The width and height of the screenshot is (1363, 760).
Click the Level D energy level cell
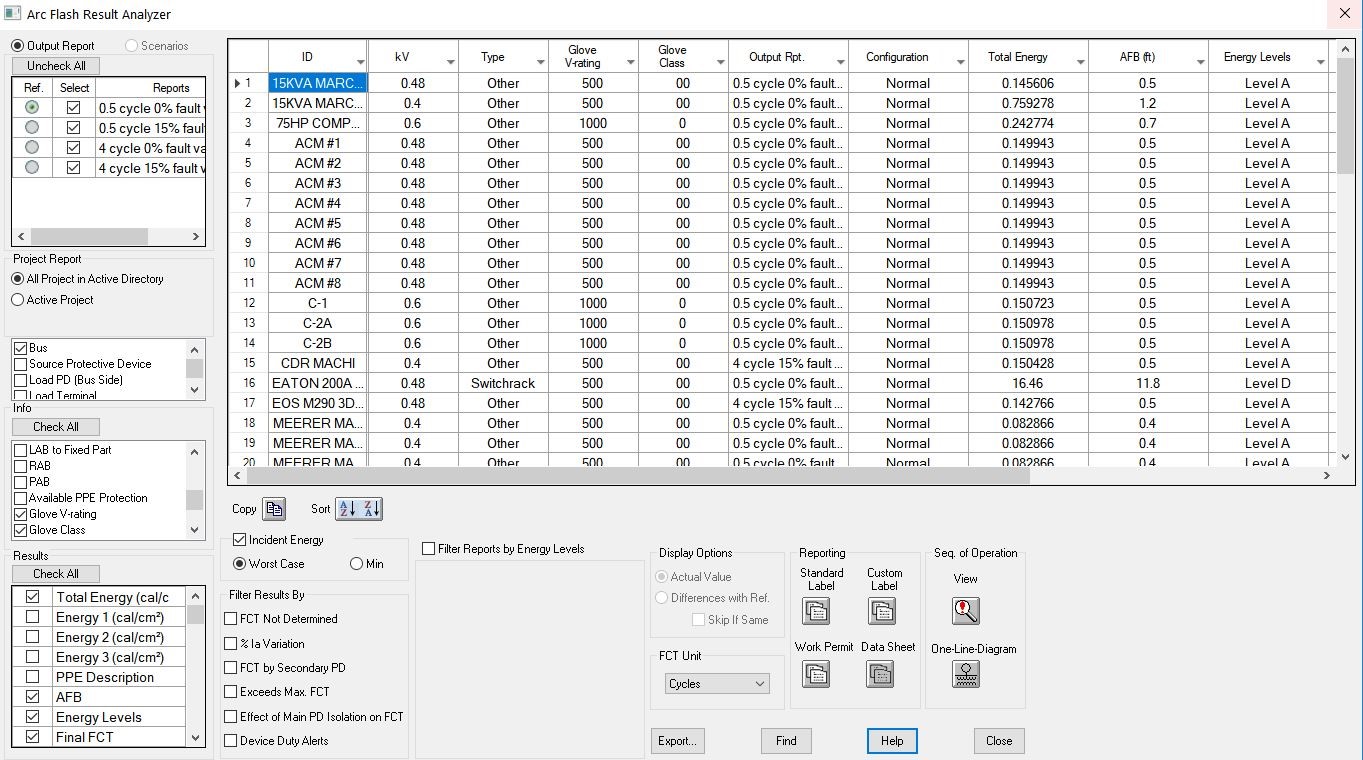[1267, 383]
